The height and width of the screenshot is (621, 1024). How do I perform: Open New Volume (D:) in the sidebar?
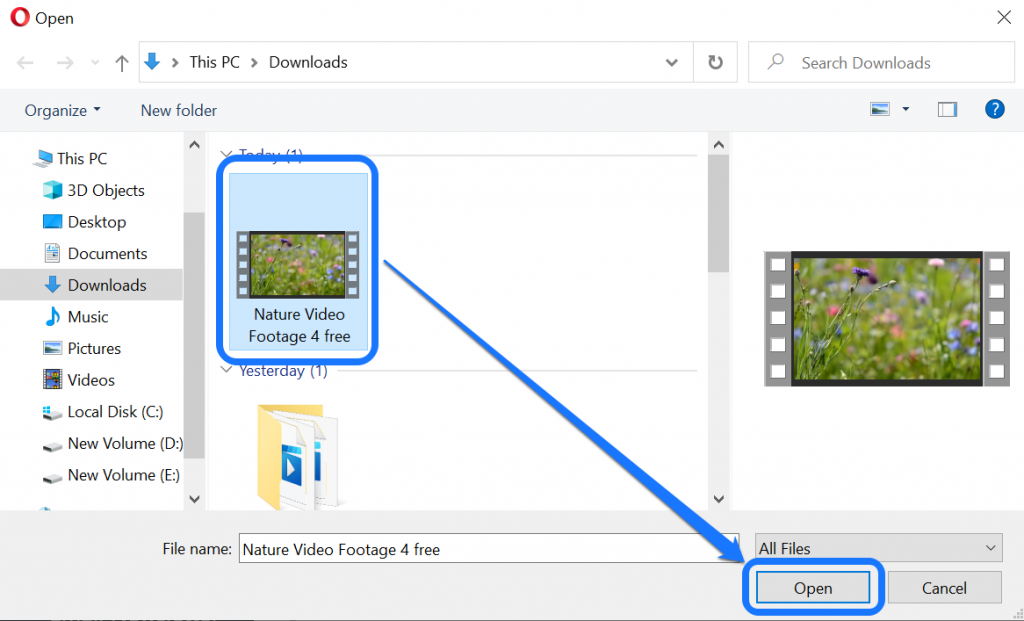(x=112, y=443)
